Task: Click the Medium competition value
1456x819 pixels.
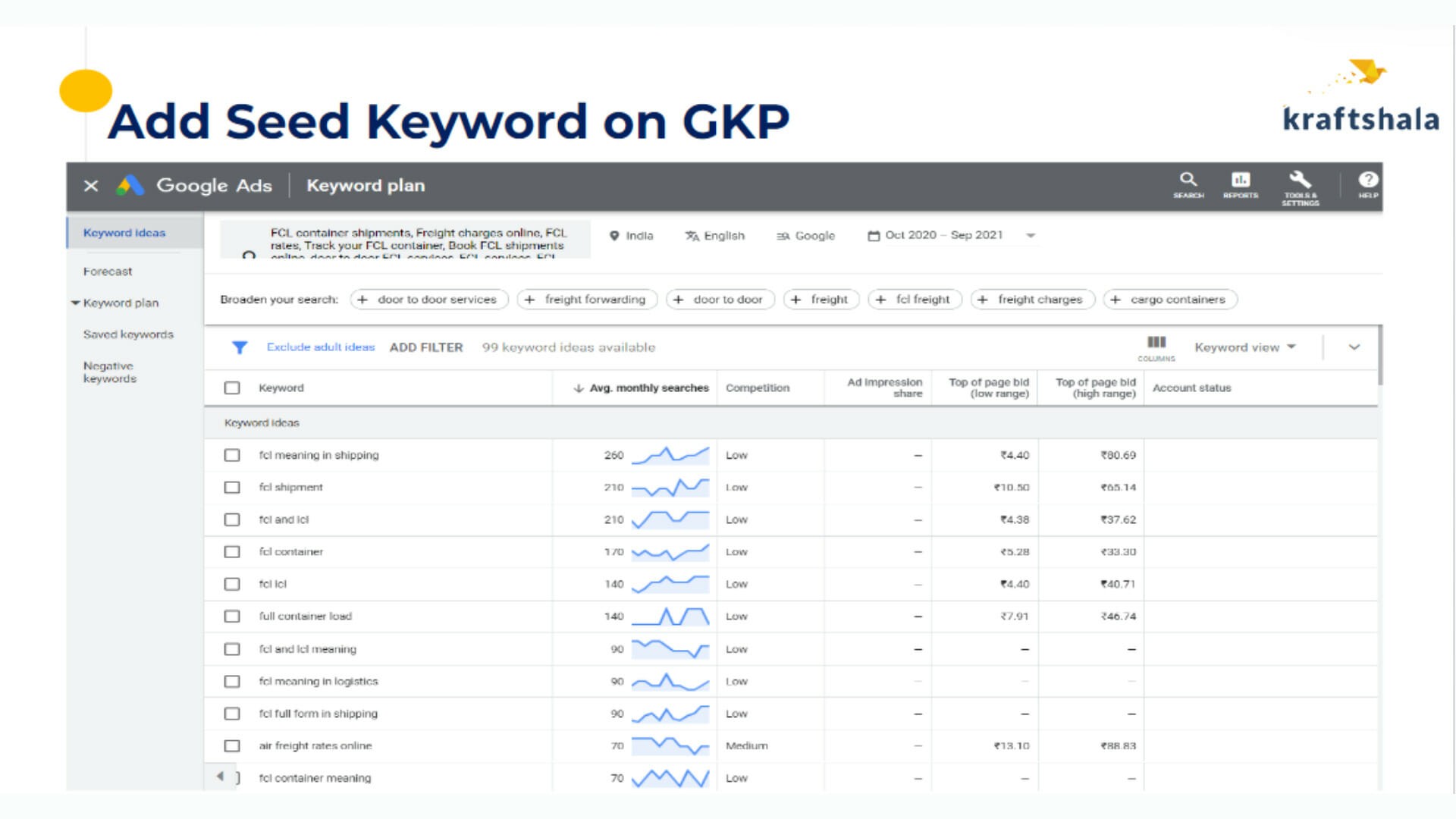Action: coord(746,746)
